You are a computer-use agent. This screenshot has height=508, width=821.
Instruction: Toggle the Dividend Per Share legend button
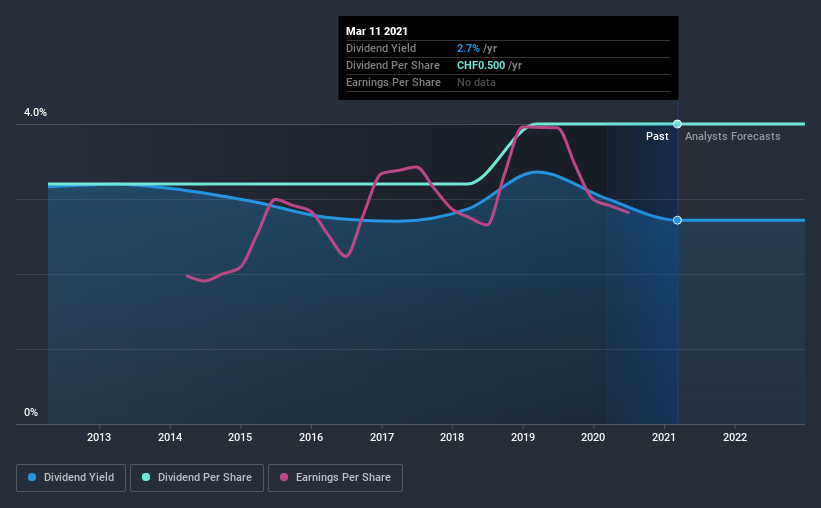tap(197, 478)
